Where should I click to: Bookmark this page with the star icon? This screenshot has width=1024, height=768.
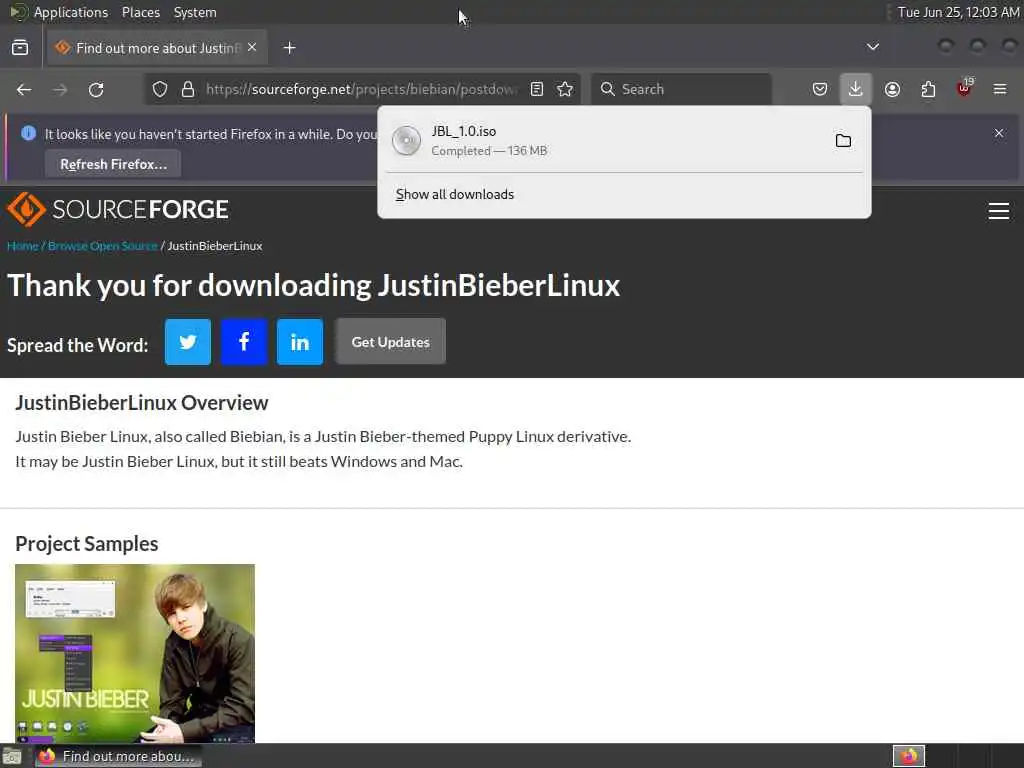pyautogui.click(x=566, y=89)
